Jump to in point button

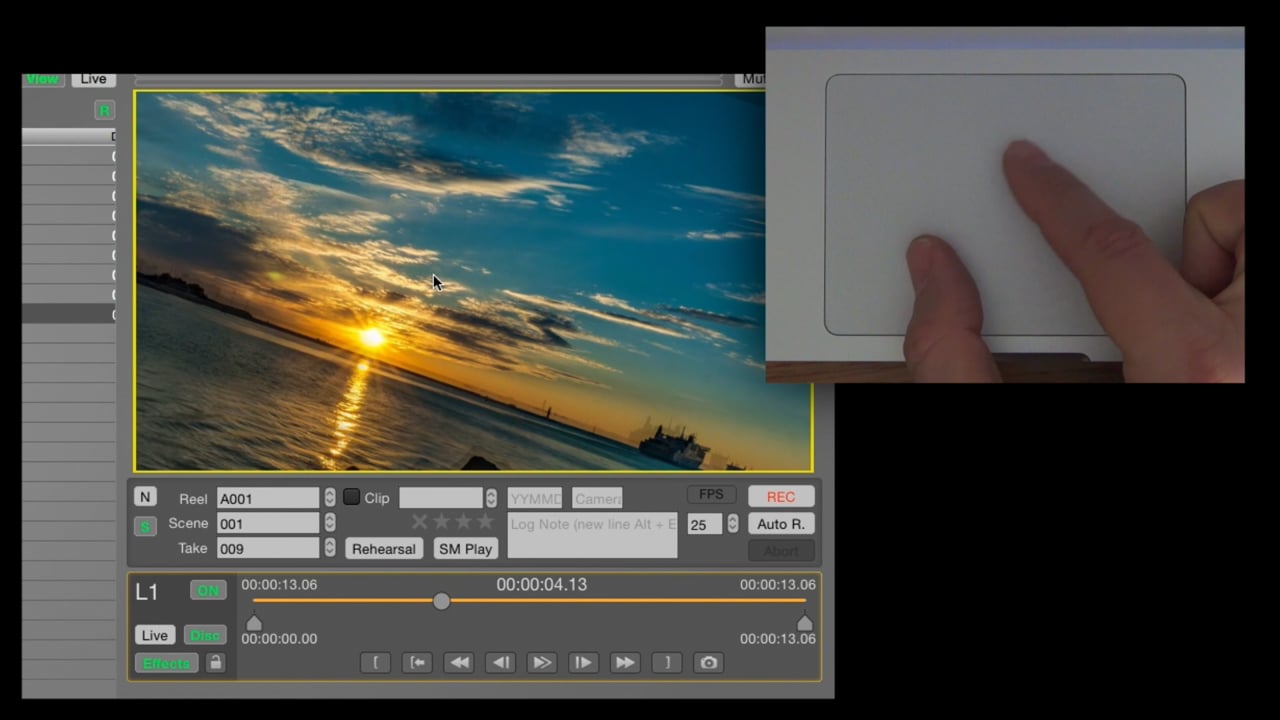pos(417,662)
